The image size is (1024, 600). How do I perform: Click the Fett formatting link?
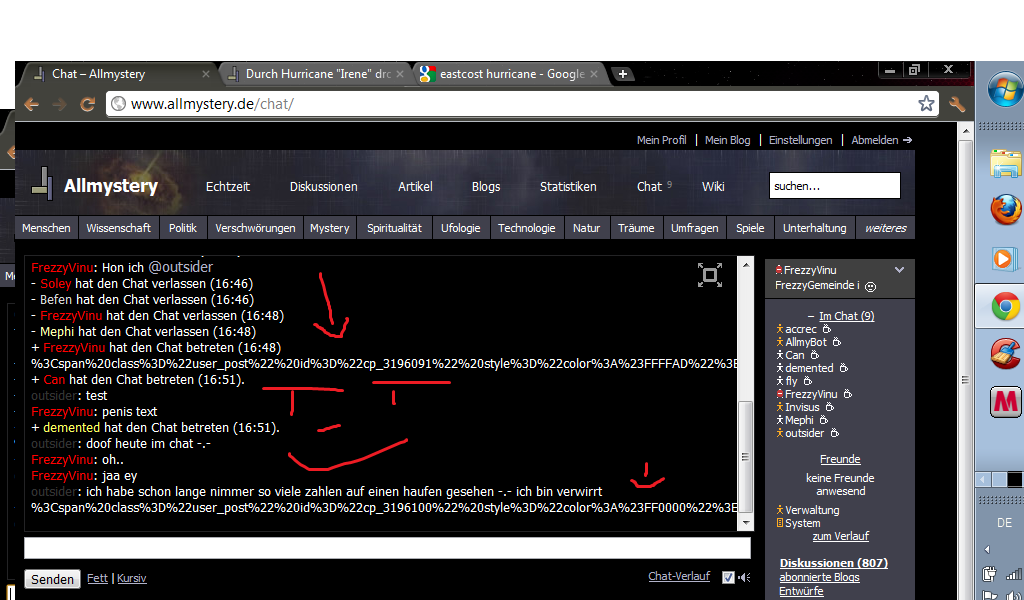[x=97, y=578]
